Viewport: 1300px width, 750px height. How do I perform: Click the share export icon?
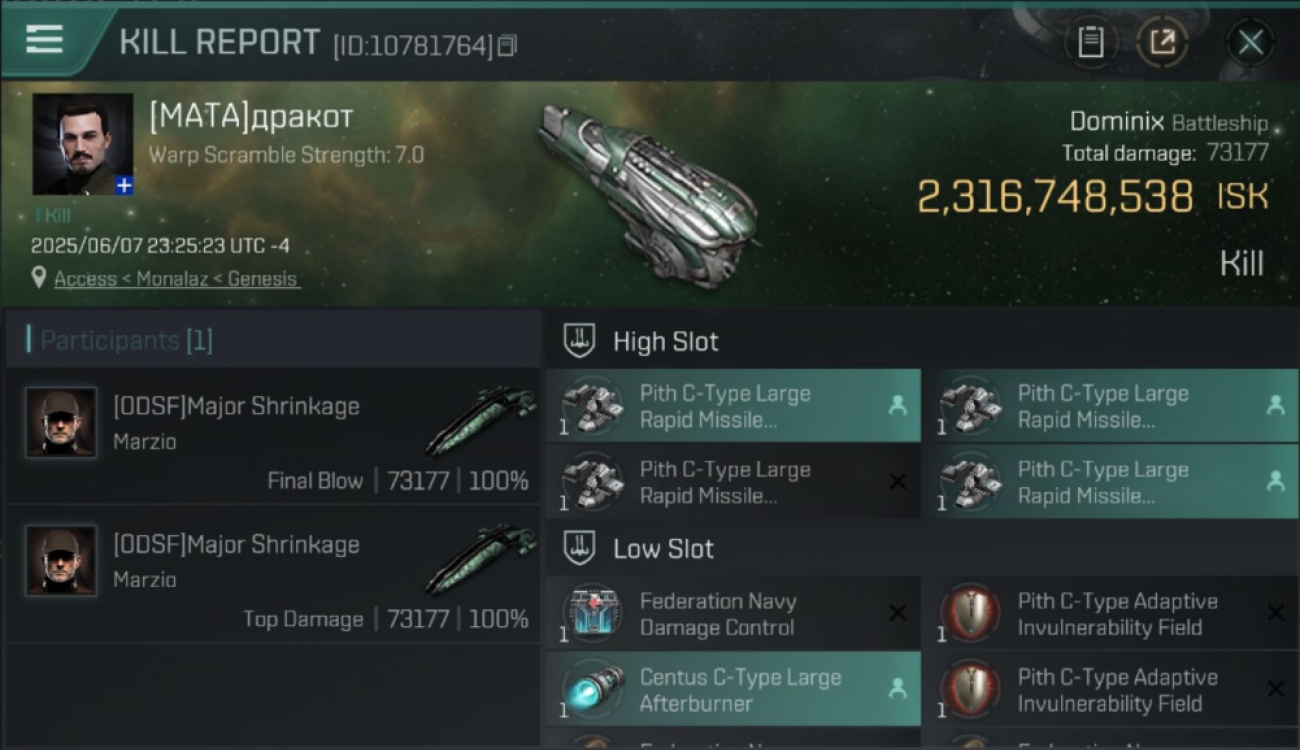[1162, 42]
